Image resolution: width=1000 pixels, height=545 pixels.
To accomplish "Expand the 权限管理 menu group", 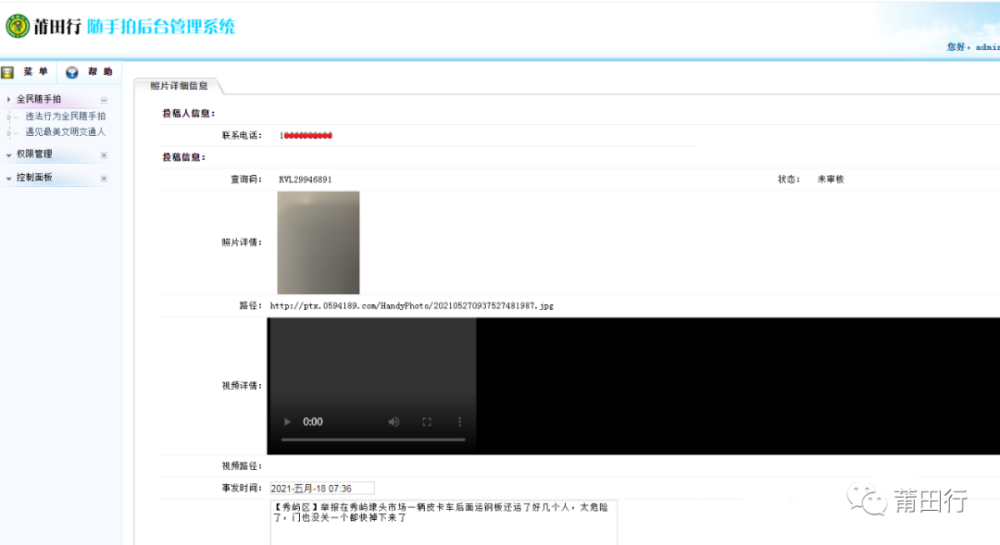I will 34,154.
